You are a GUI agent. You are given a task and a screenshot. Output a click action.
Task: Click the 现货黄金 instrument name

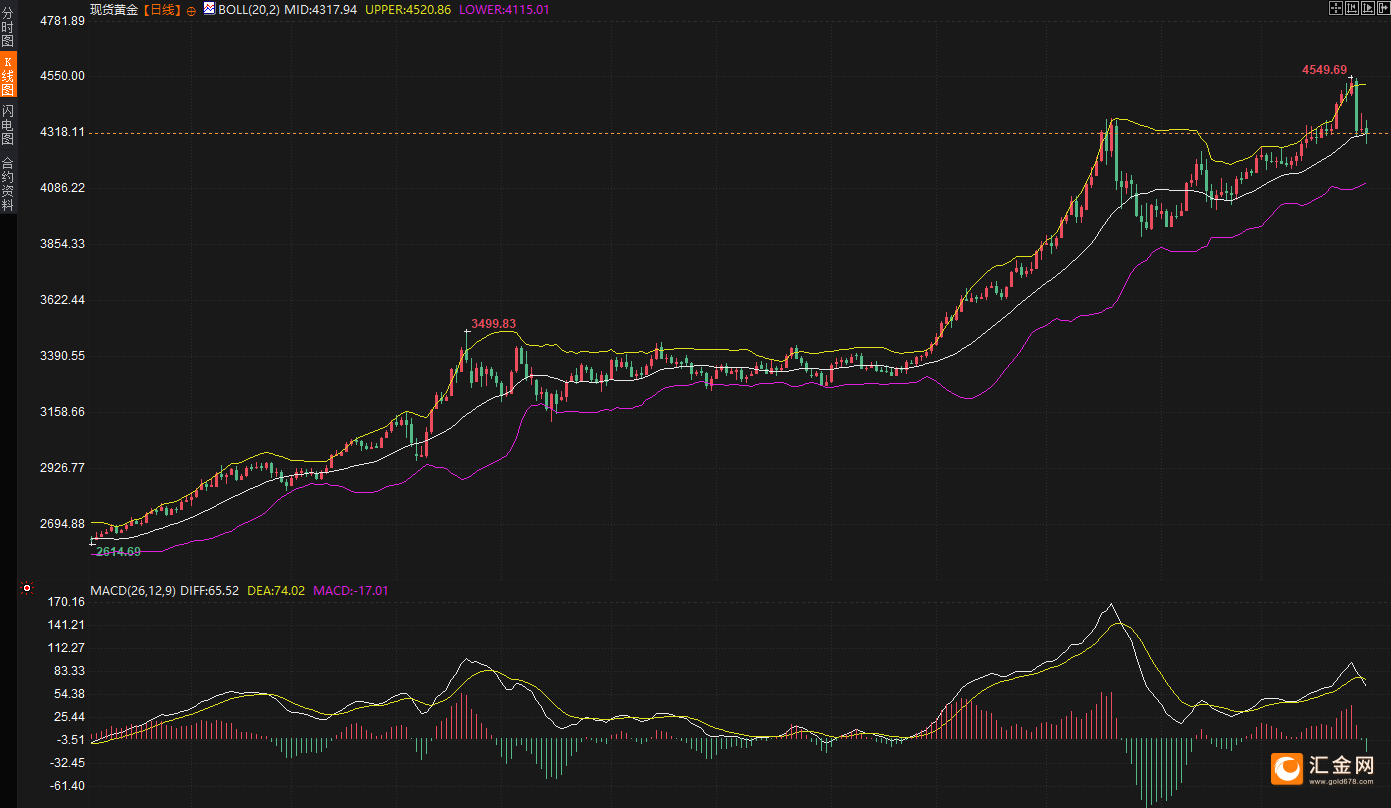[x=114, y=9]
